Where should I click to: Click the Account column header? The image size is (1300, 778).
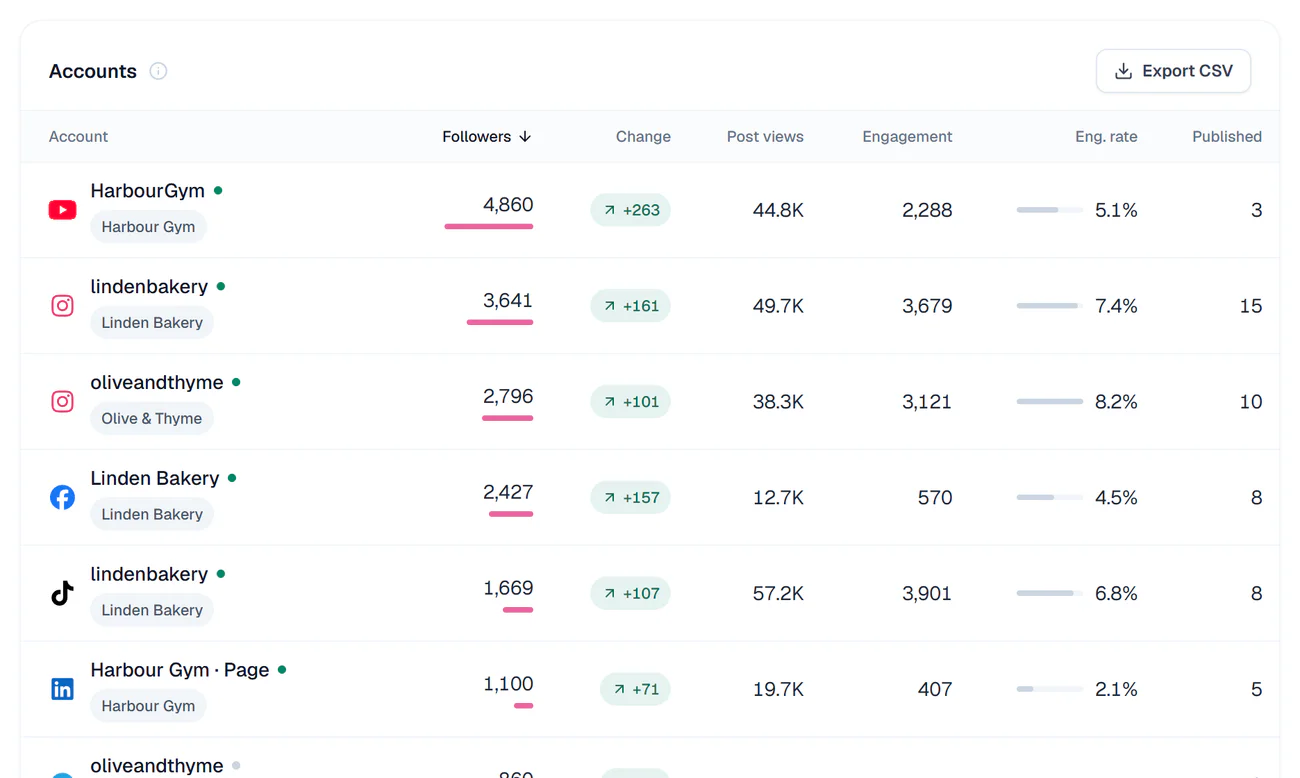78,137
